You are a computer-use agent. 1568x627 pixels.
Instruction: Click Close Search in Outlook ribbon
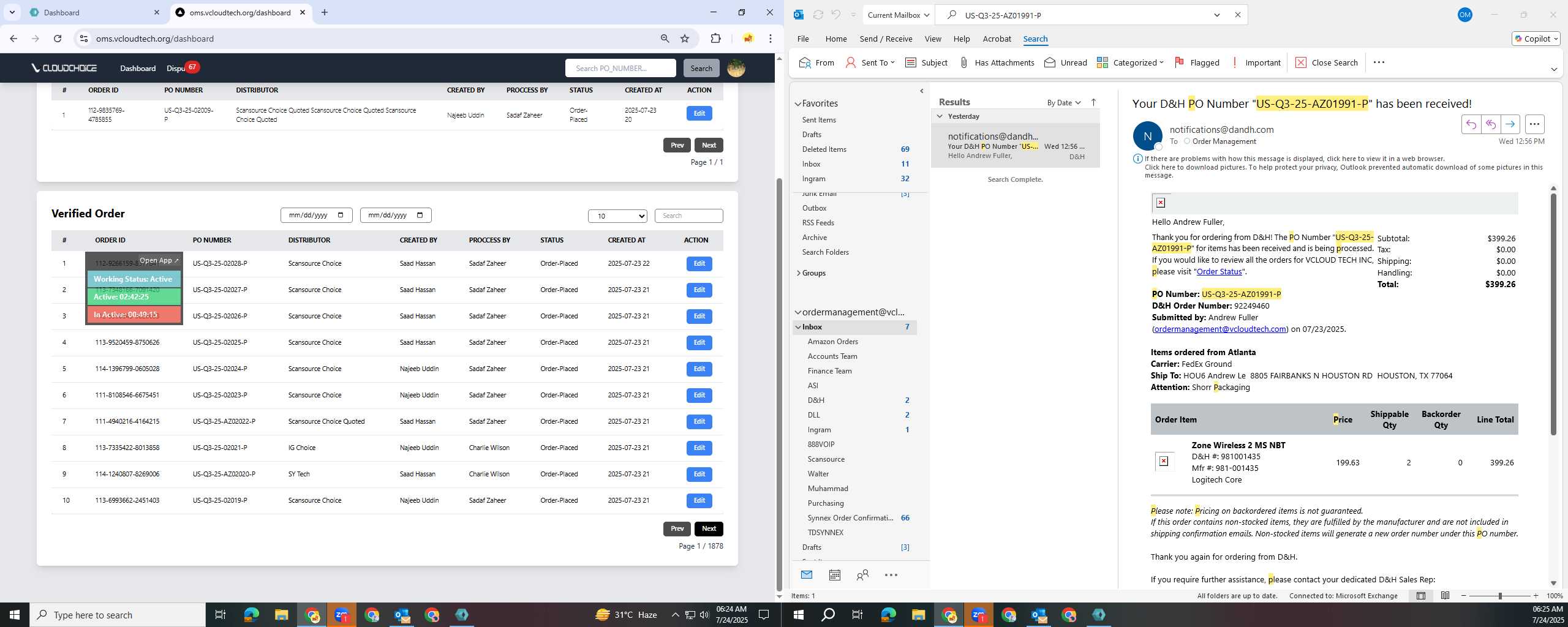(x=1327, y=62)
